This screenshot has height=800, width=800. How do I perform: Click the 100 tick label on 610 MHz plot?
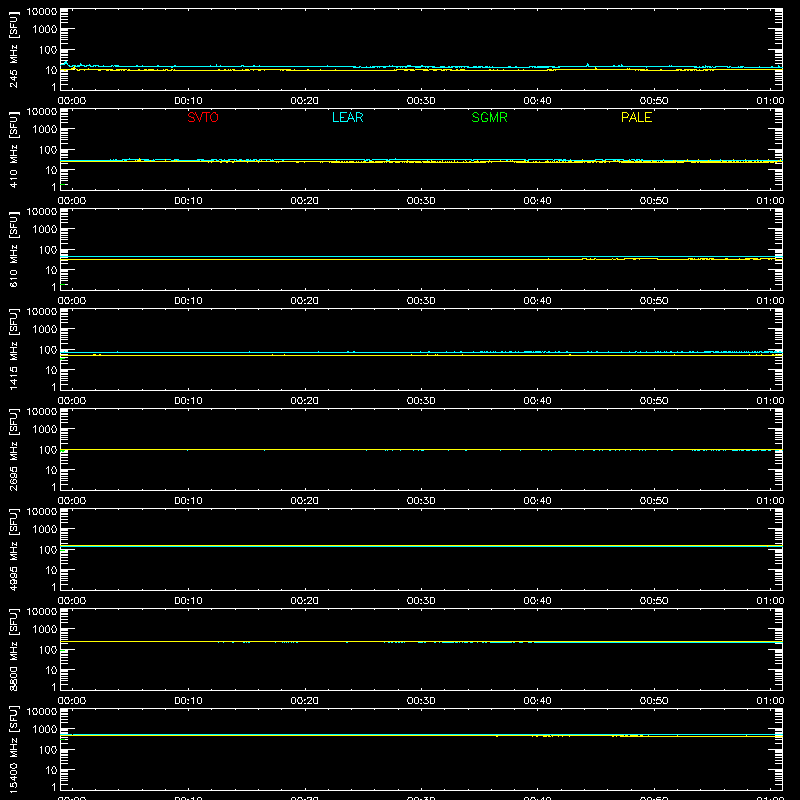click(48, 250)
